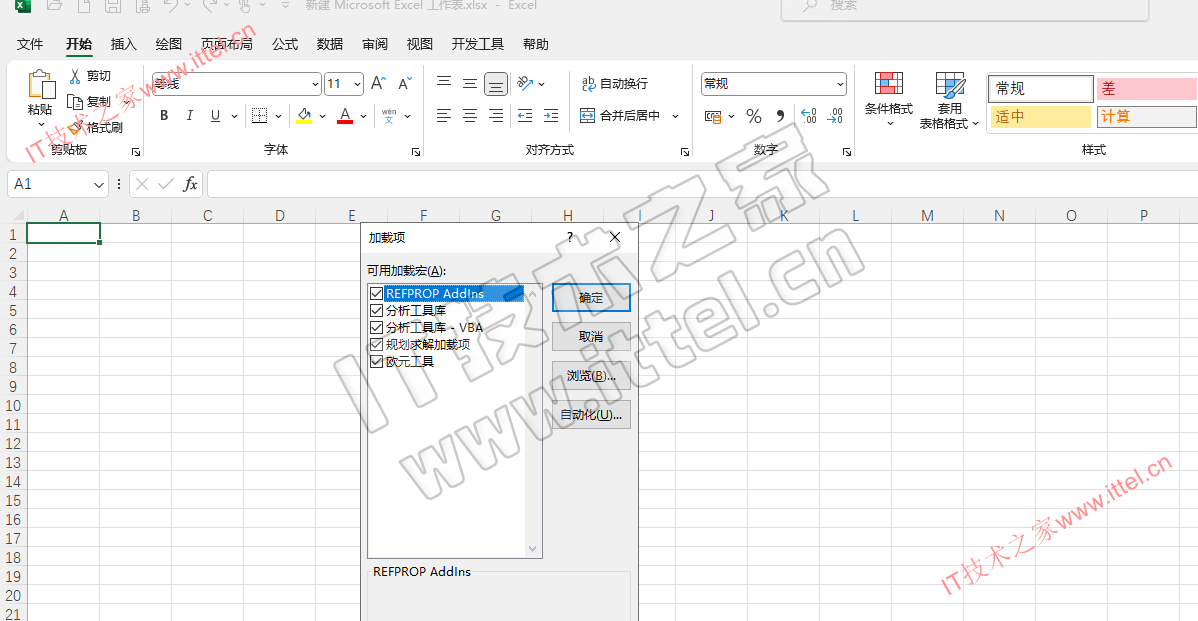The width and height of the screenshot is (1198, 621).
Task: Apply underline formatting
Action: (215, 115)
